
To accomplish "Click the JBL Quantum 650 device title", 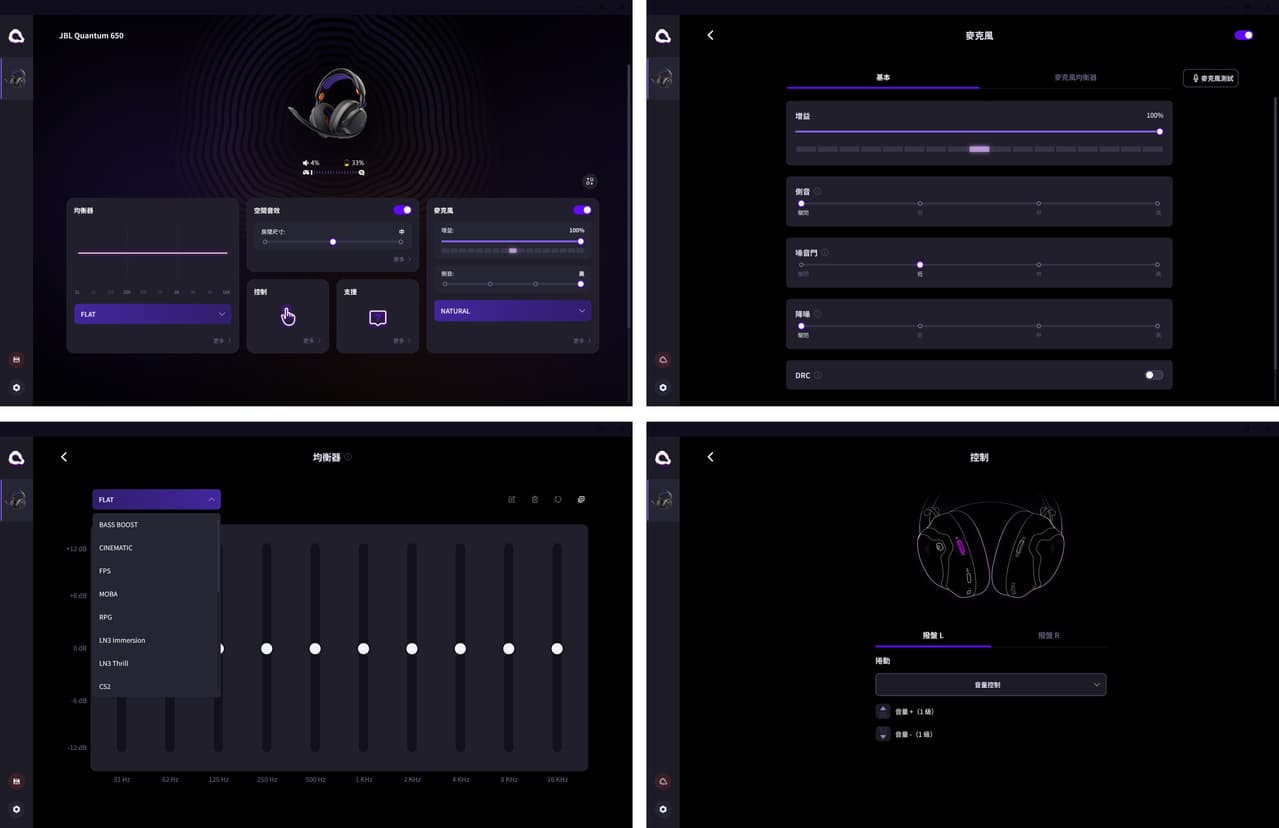I will point(91,36).
